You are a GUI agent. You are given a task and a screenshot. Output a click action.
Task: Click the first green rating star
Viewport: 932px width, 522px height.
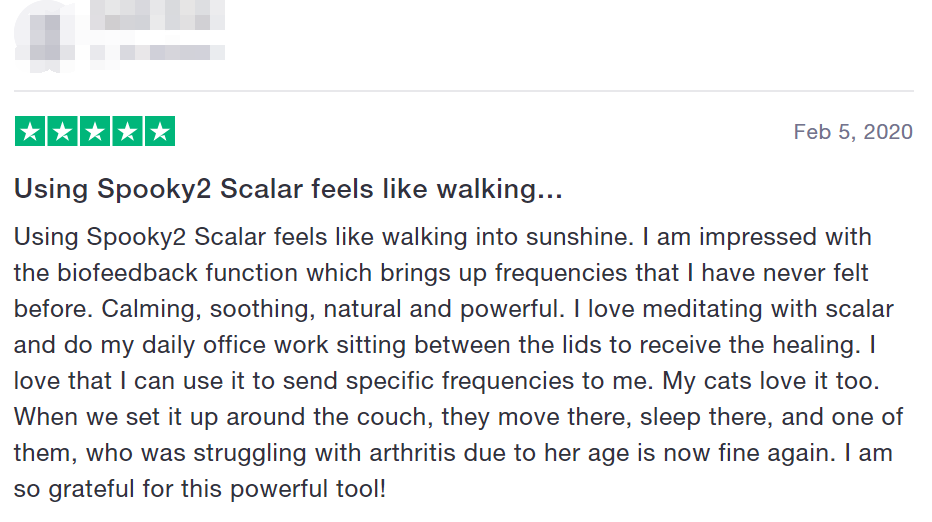point(31,132)
